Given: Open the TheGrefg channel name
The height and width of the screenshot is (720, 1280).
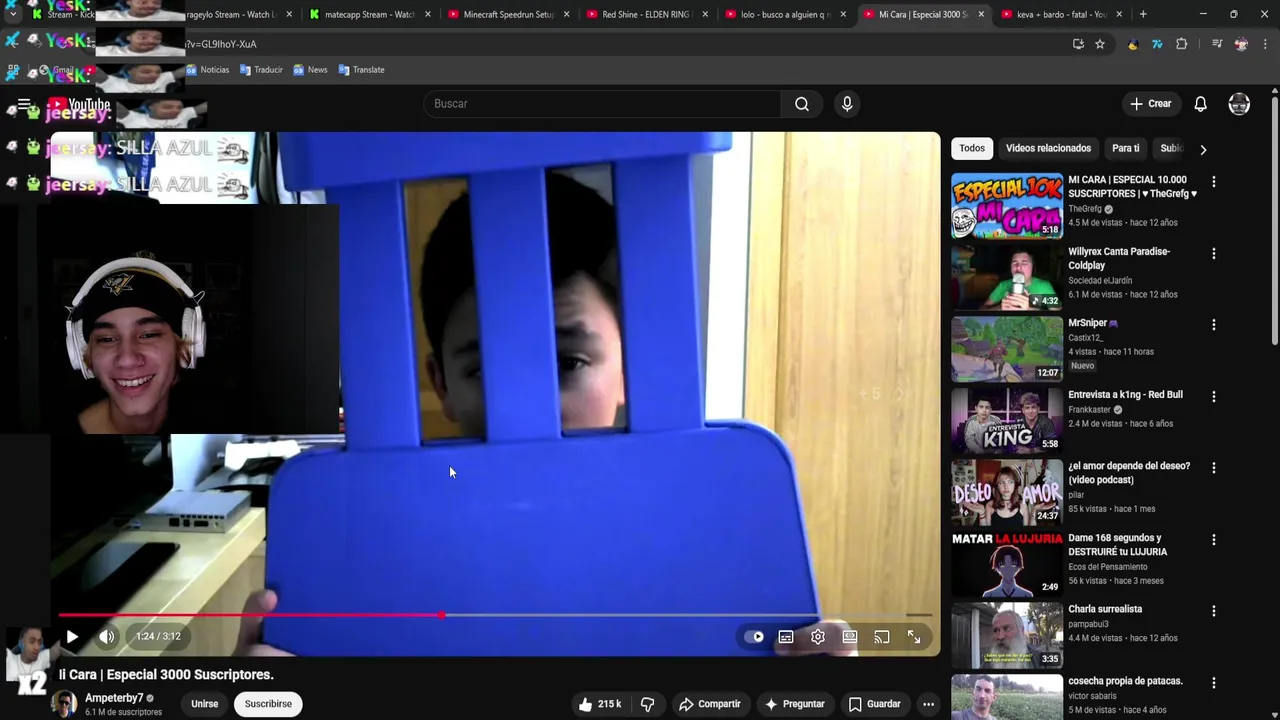Looking at the screenshot, I should pyautogui.click(x=1085, y=209).
